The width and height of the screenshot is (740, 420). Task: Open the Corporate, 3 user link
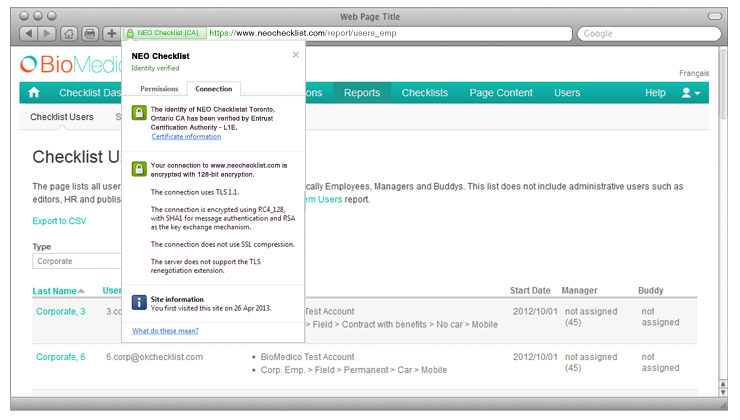tap(61, 311)
